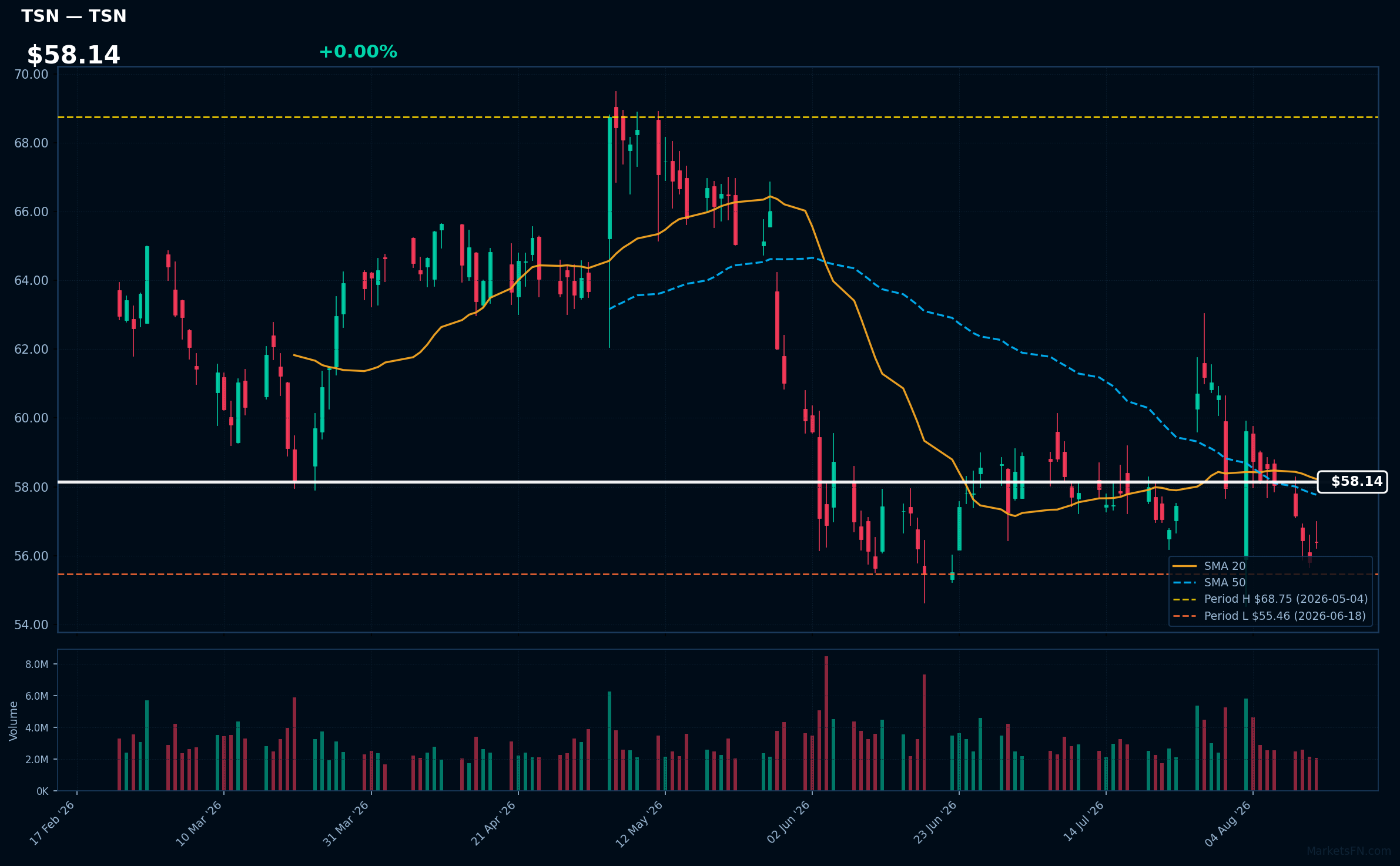Image resolution: width=1400 pixels, height=866 pixels.
Task: Click the "10 Mar '26" date label
Action: coord(199,823)
